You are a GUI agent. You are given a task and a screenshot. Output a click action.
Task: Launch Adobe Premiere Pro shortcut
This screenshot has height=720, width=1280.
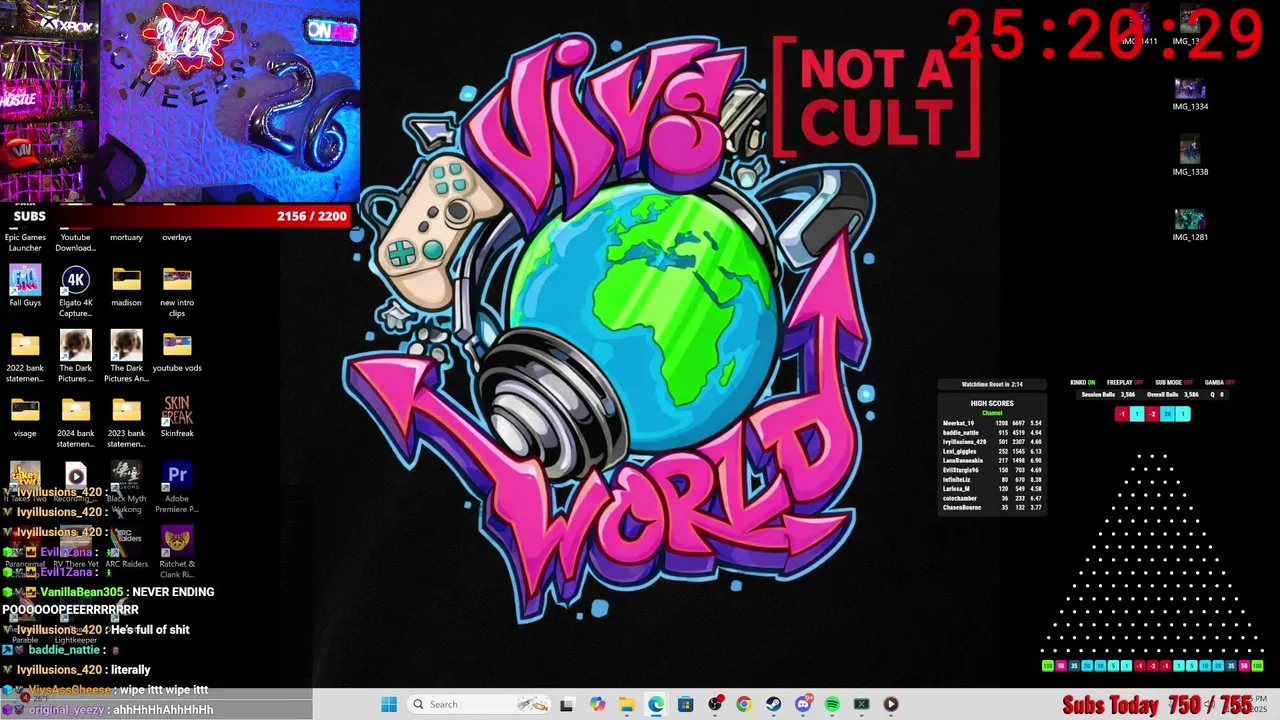coord(177,487)
